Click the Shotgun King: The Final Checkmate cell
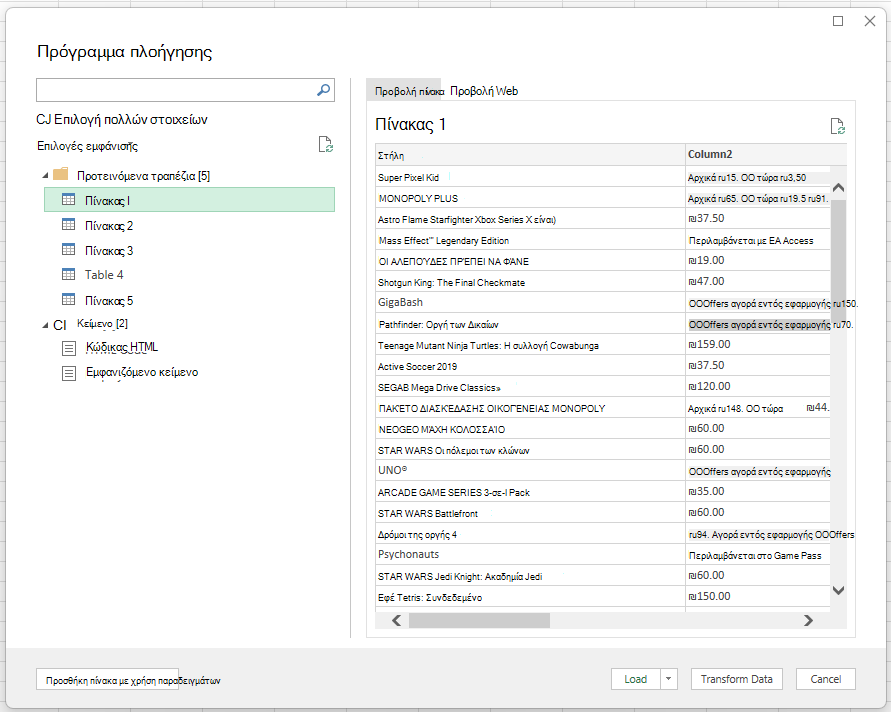Viewport: 891px width, 712px height. 530,282
